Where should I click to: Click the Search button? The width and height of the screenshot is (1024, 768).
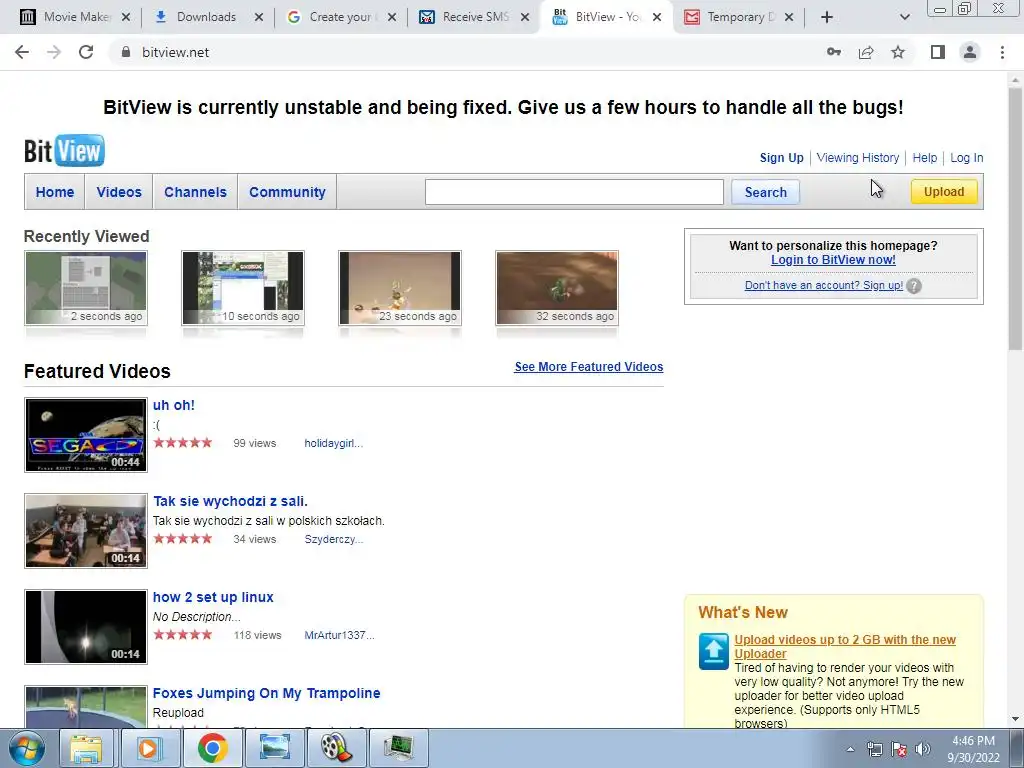click(x=765, y=192)
